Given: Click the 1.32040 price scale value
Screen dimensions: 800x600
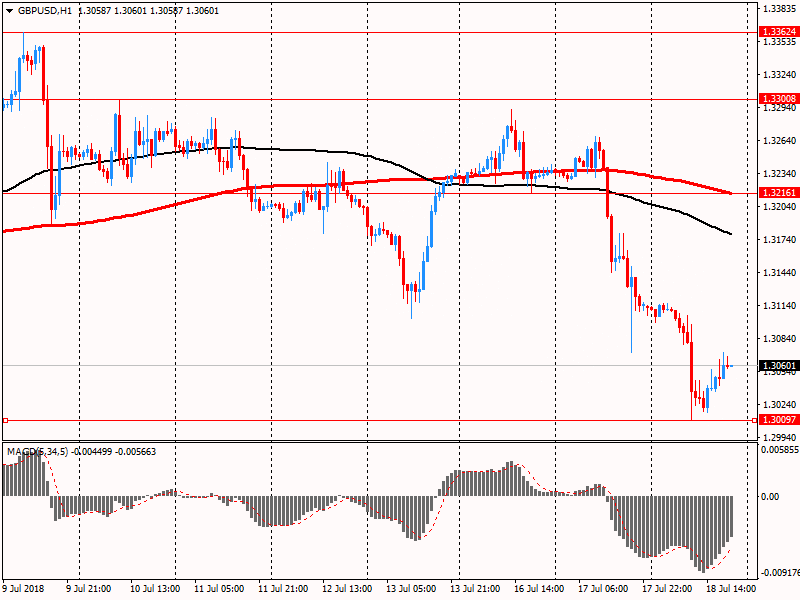Looking at the screenshot, I should tap(780, 207).
